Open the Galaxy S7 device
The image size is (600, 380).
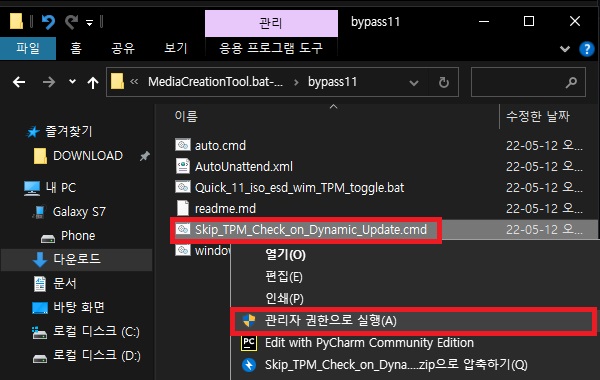[x=79, y=212]
